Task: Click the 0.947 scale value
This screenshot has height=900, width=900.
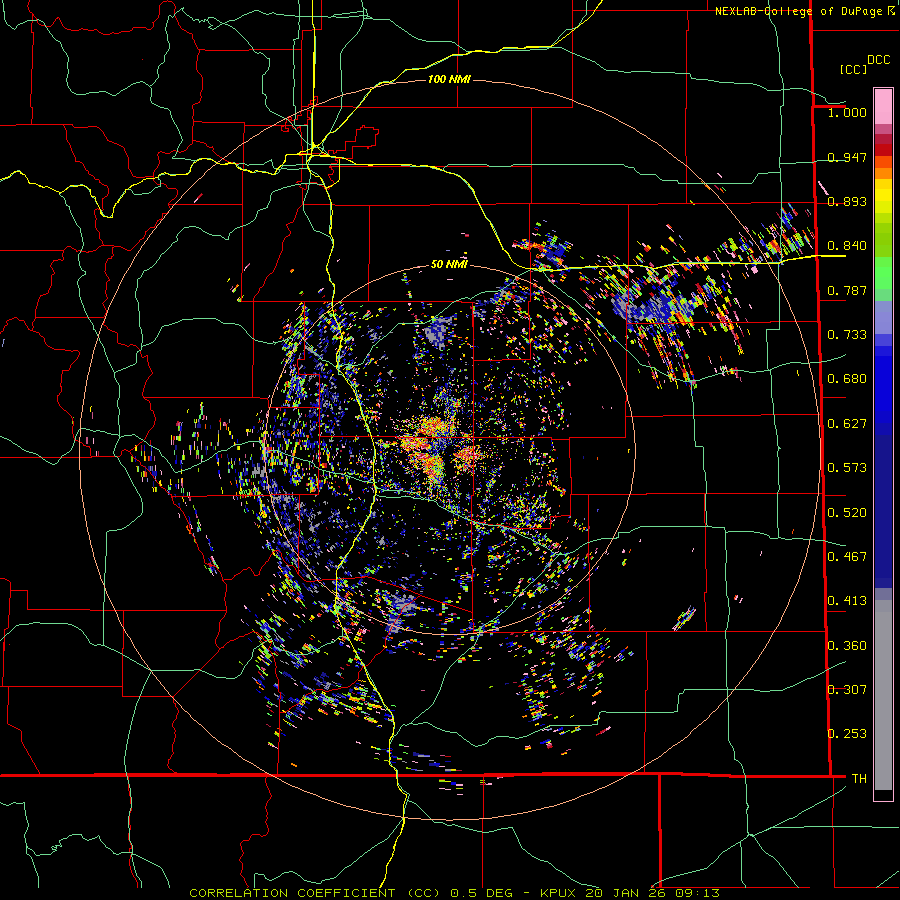Action: coord(847,157)
